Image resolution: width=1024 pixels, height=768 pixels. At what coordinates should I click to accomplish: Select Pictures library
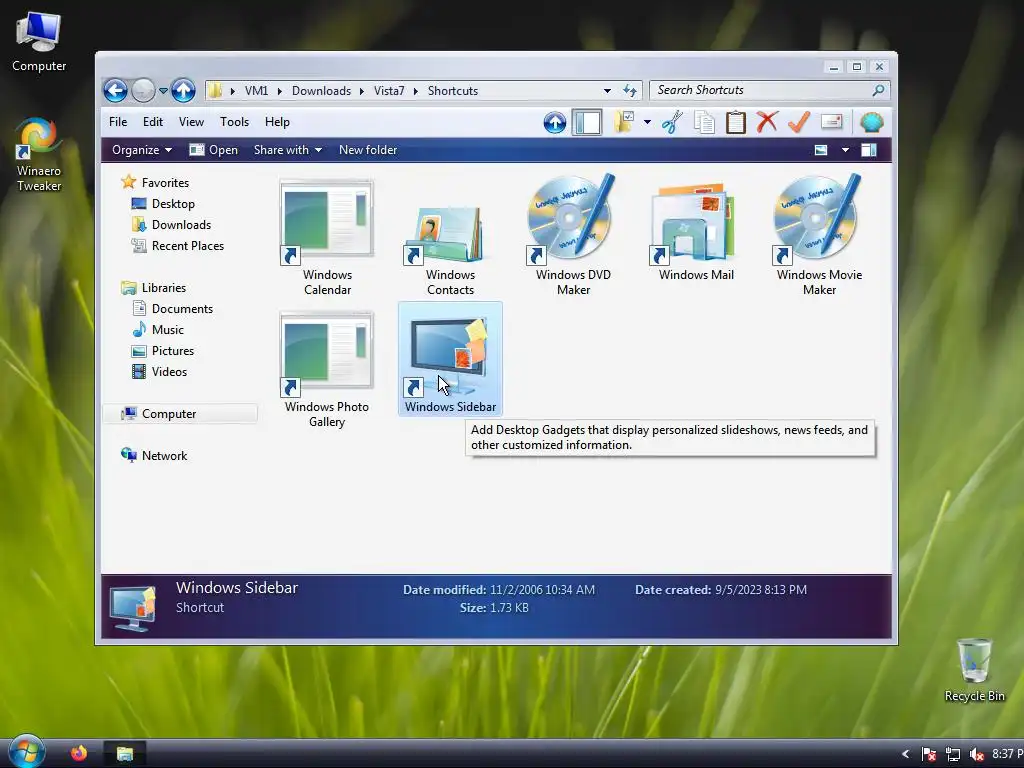172,351
